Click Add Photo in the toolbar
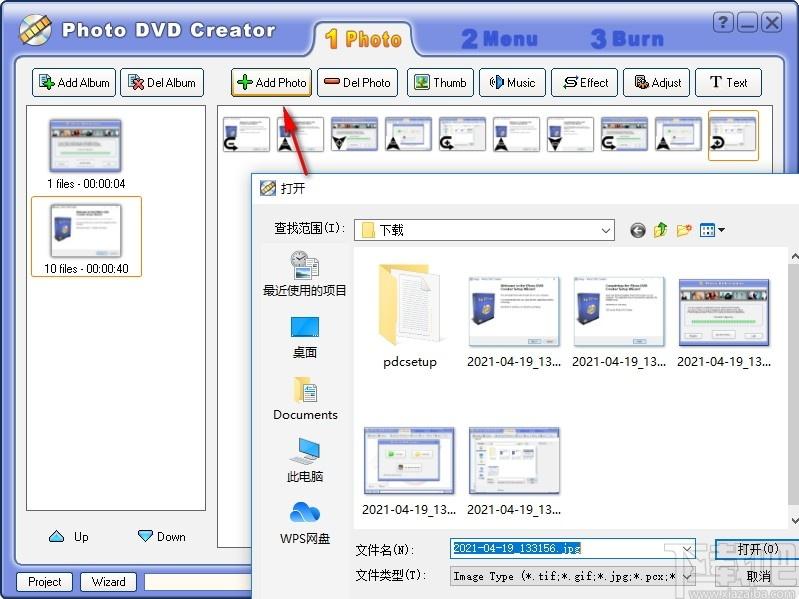The width and height of the screenshot is (799, 599). pyautogui.click(x=271, y=83)
